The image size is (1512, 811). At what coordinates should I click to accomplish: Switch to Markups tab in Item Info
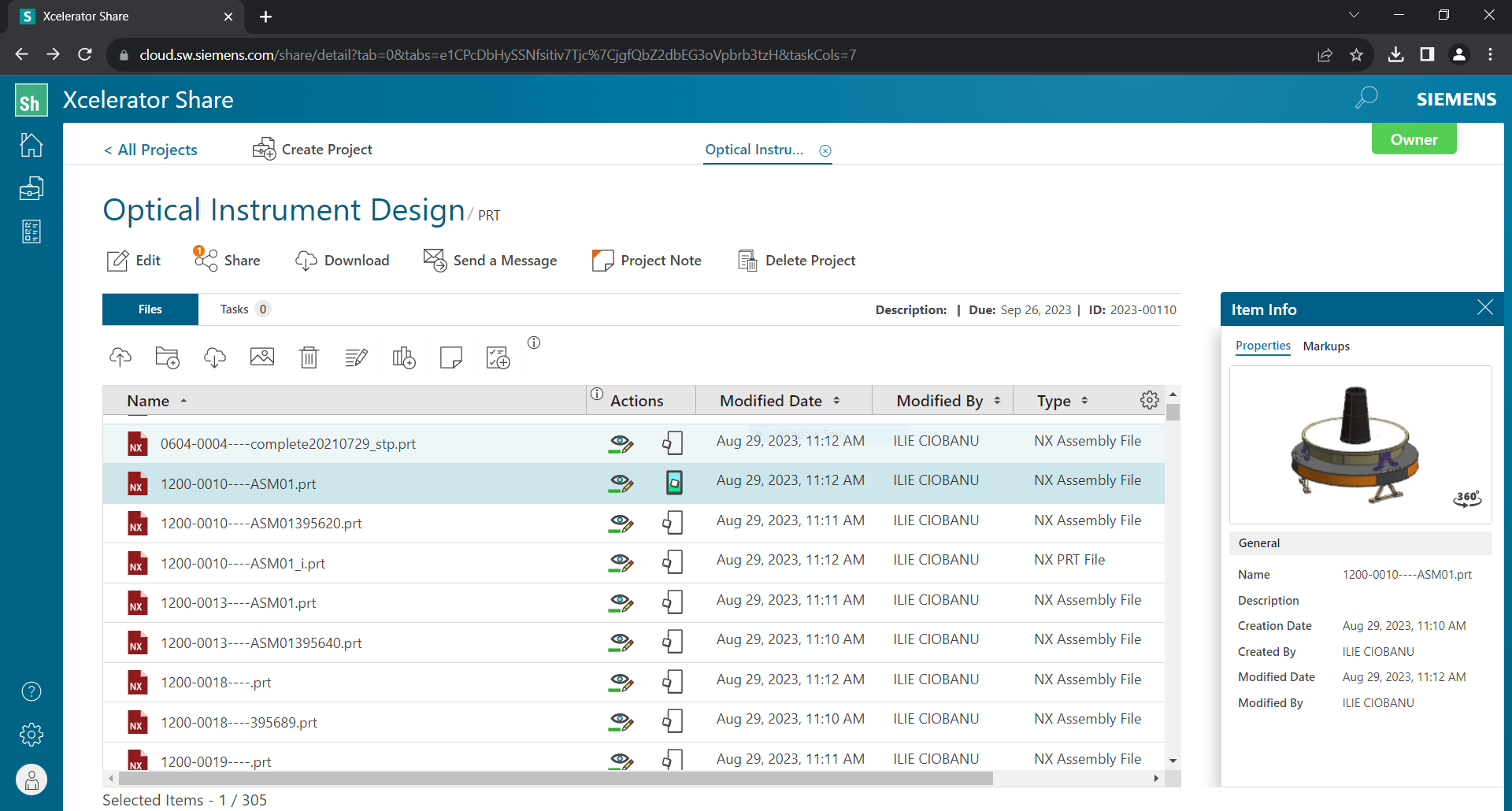(x=1326, y=346)
